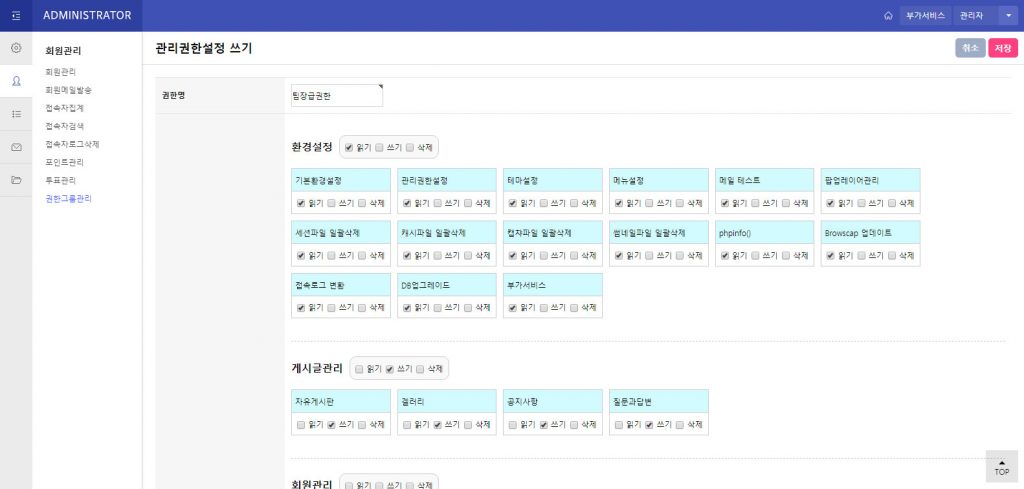Check 삭제 under 테마설정

click(x=573, y=203)
